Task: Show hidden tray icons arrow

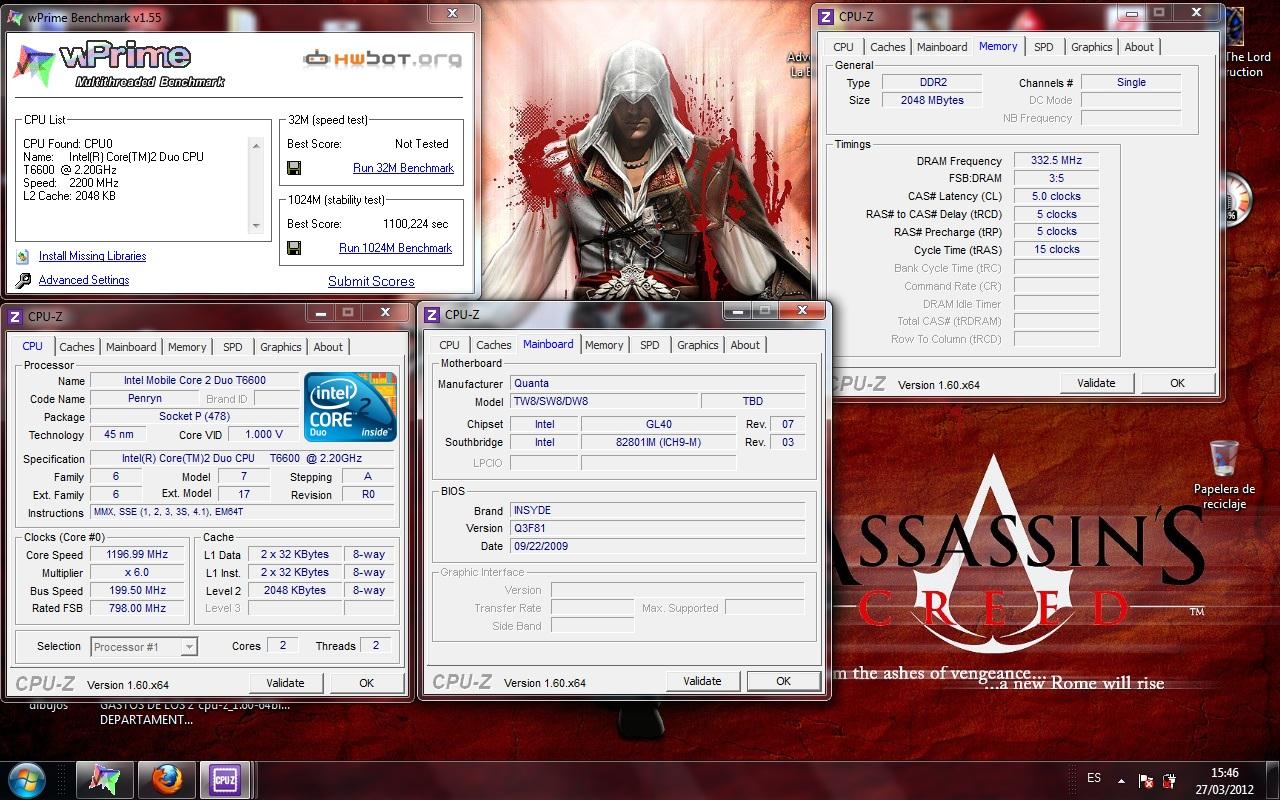Action: click(1121, 779)
